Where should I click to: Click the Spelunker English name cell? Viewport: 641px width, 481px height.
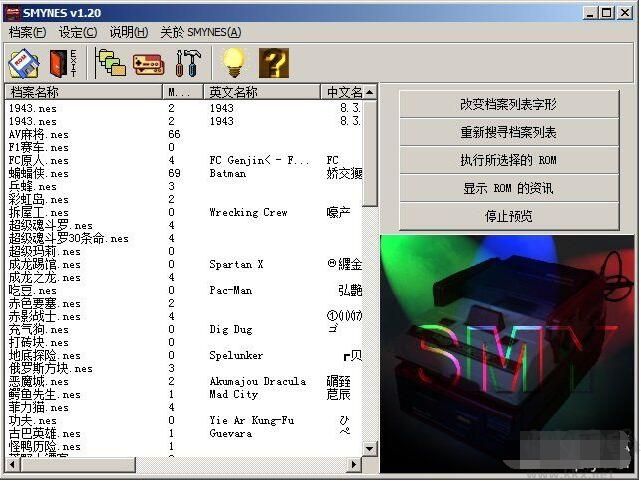click(x=236, y=356)
